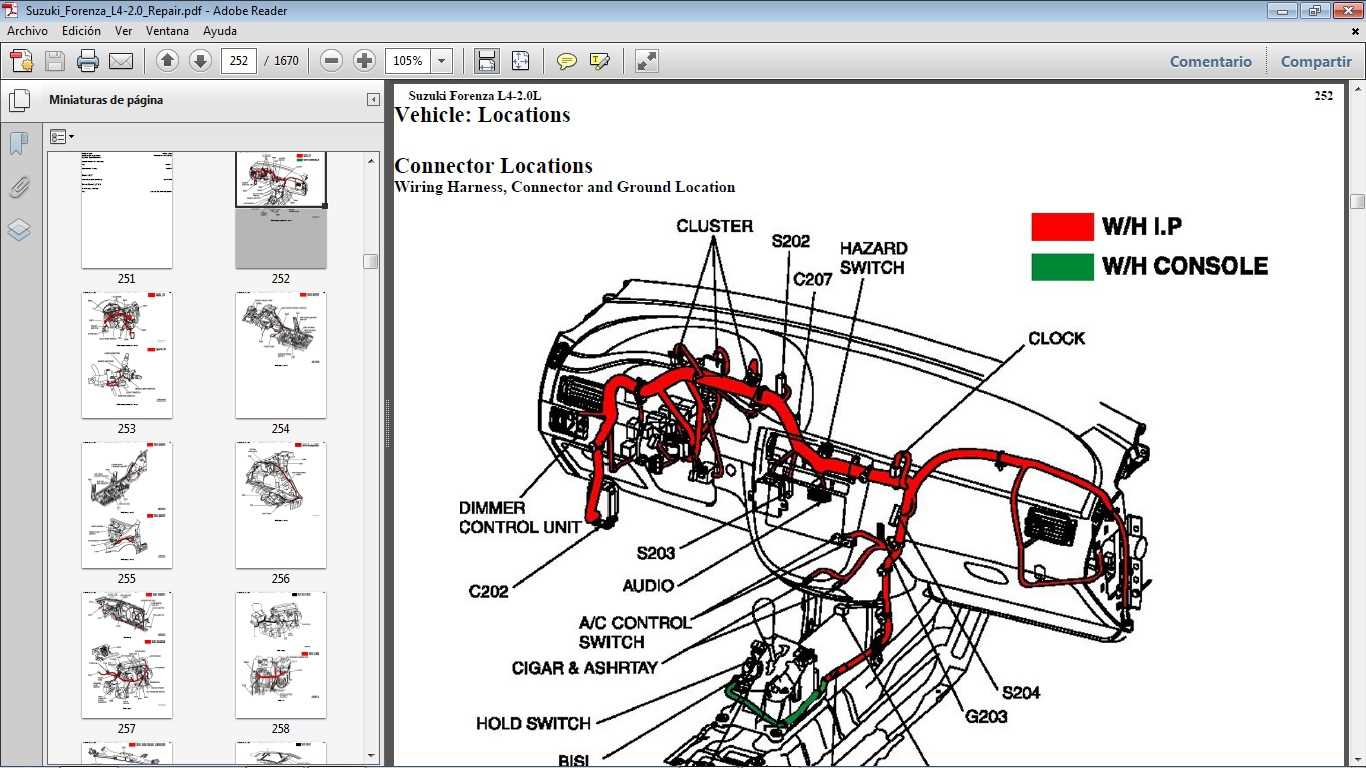Image resolution: width=1366 pixels, height=768 pixels.
Task: Click the 'DIMMER CONTROL UNIT' label
Action: [x=520, y=518]
